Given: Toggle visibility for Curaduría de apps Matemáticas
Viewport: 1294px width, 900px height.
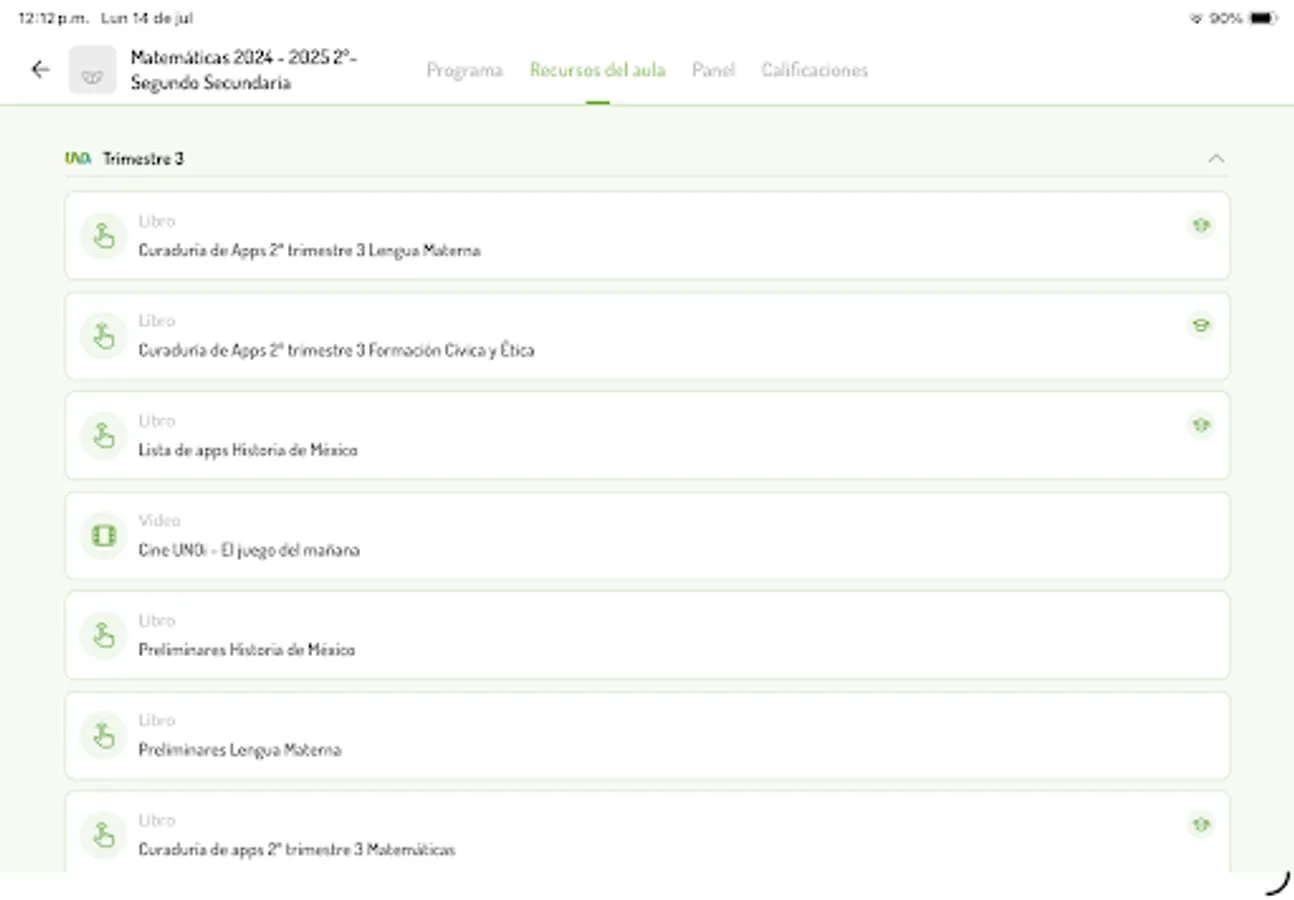Looking at the screenshot, I should click(x=1200, y=825).
